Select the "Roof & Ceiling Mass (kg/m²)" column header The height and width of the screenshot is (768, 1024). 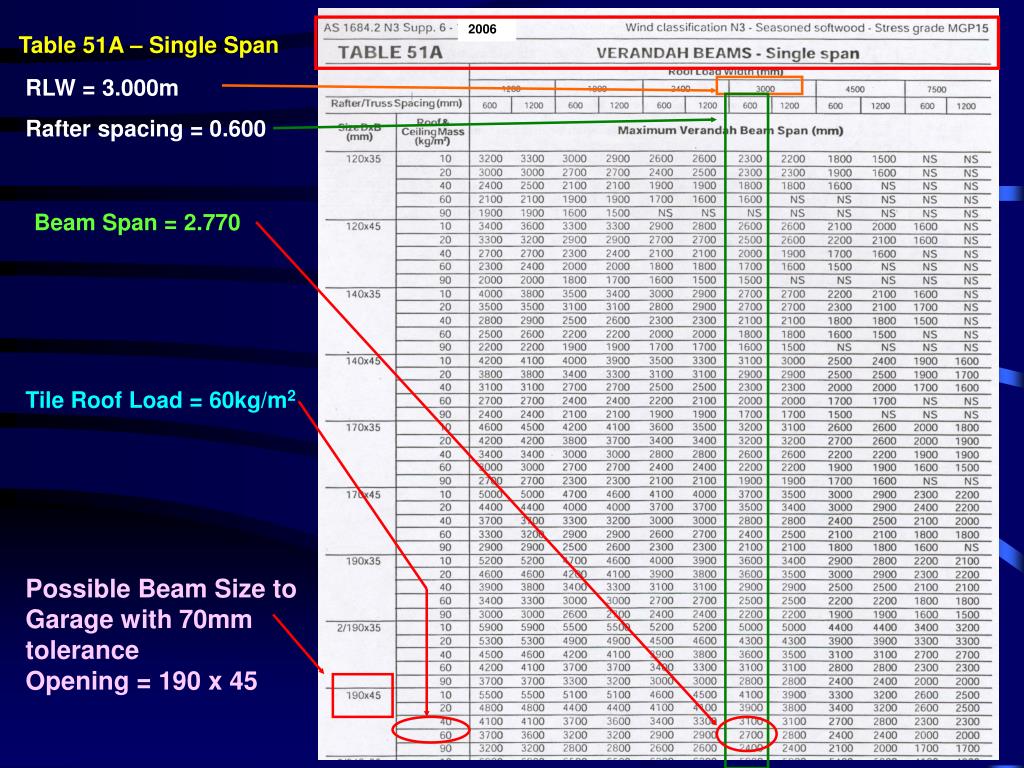432,131
